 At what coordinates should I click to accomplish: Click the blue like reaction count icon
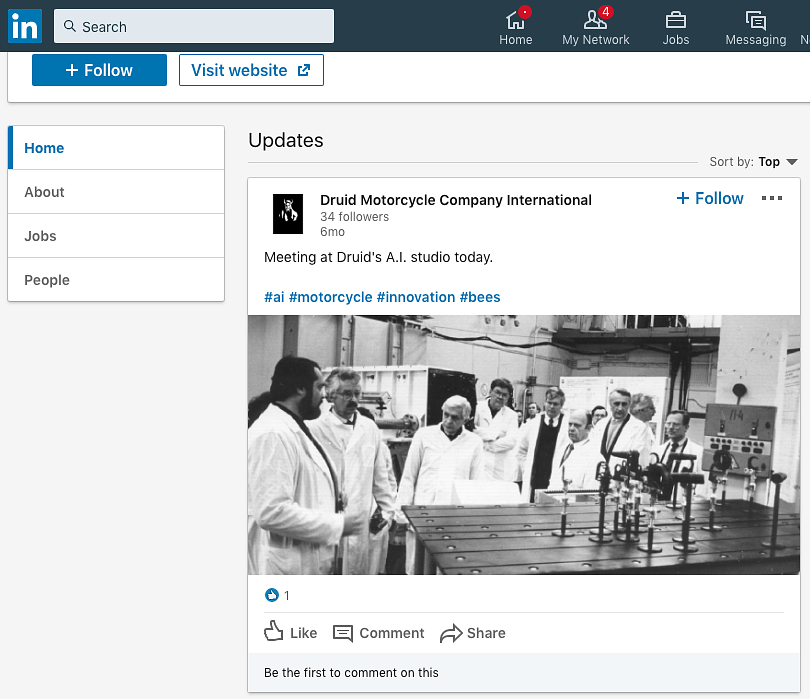click(x=272, y=595)
